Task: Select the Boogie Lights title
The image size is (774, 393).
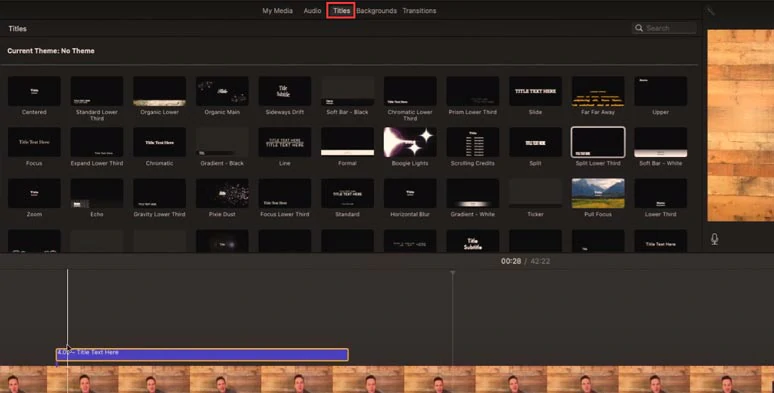Action: tap(410, 142)
